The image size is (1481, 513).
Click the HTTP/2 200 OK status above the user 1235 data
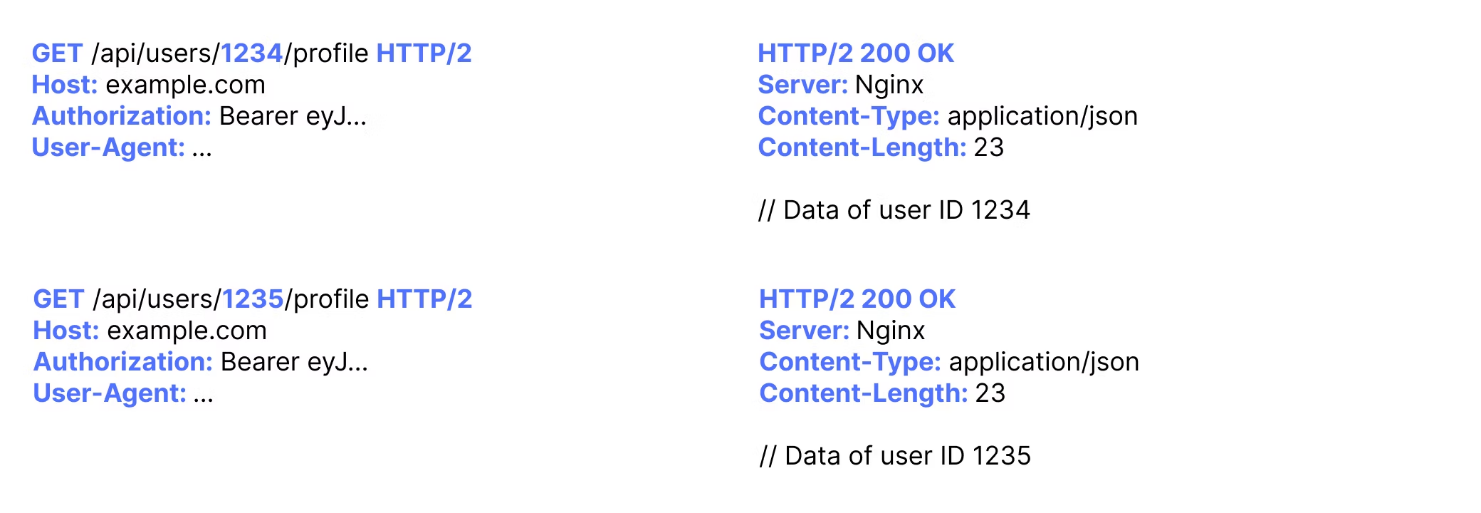coord(857,299)
